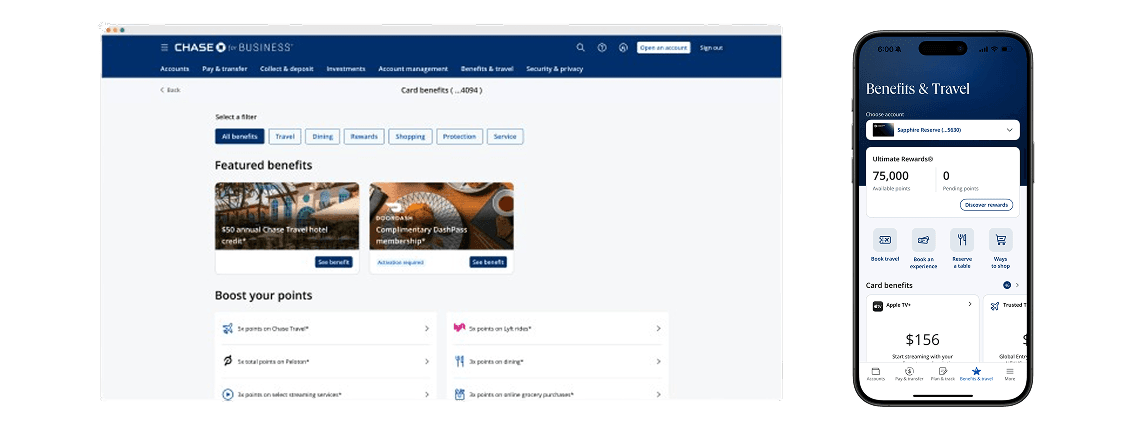This screenshot has height=437, width=1136.
Task: Open the hamburger menu beside the Chase logo
Action: click(164, 48)
